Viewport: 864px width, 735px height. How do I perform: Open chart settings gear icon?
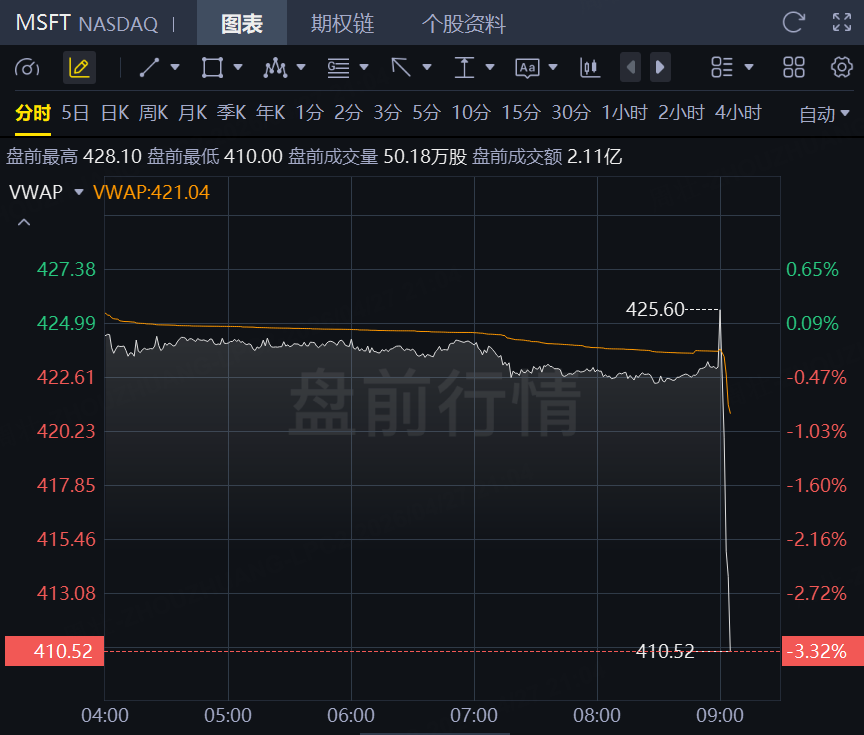point(841,67)
